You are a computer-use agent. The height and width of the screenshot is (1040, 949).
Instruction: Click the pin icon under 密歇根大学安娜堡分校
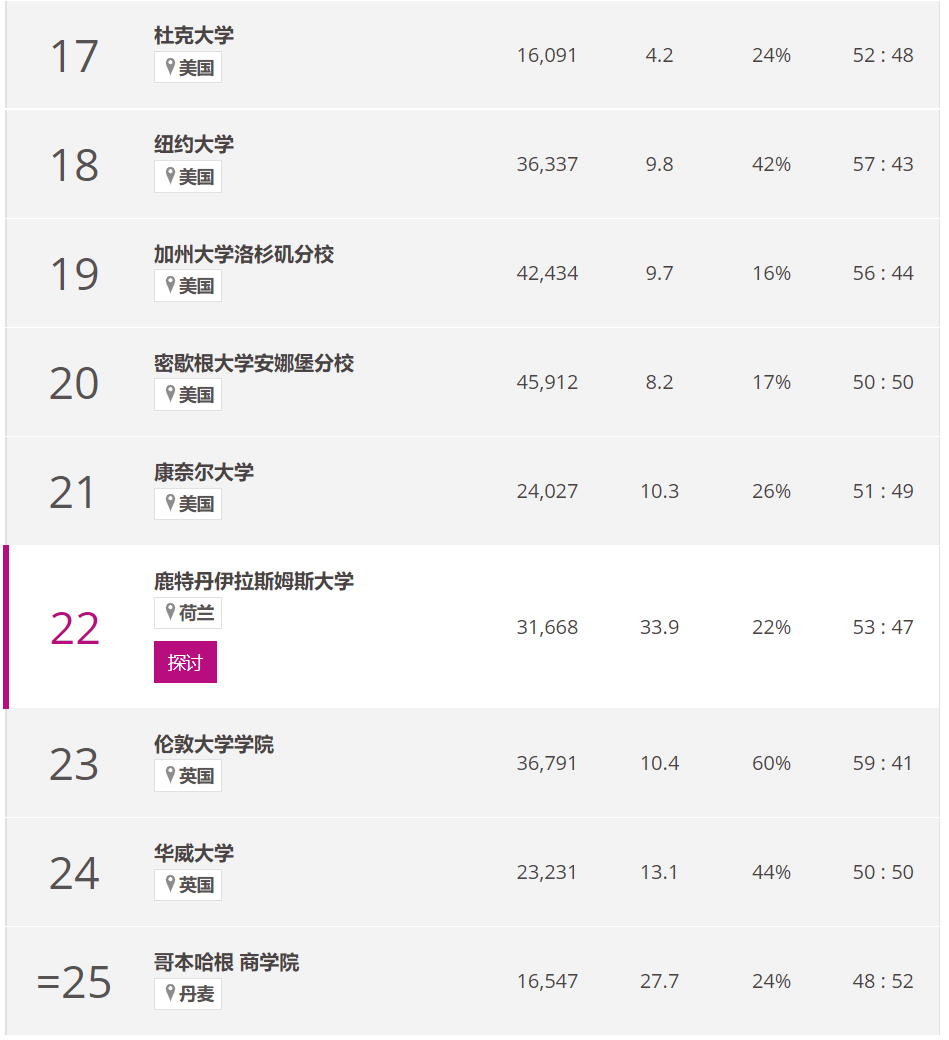[x=170, y=394]
